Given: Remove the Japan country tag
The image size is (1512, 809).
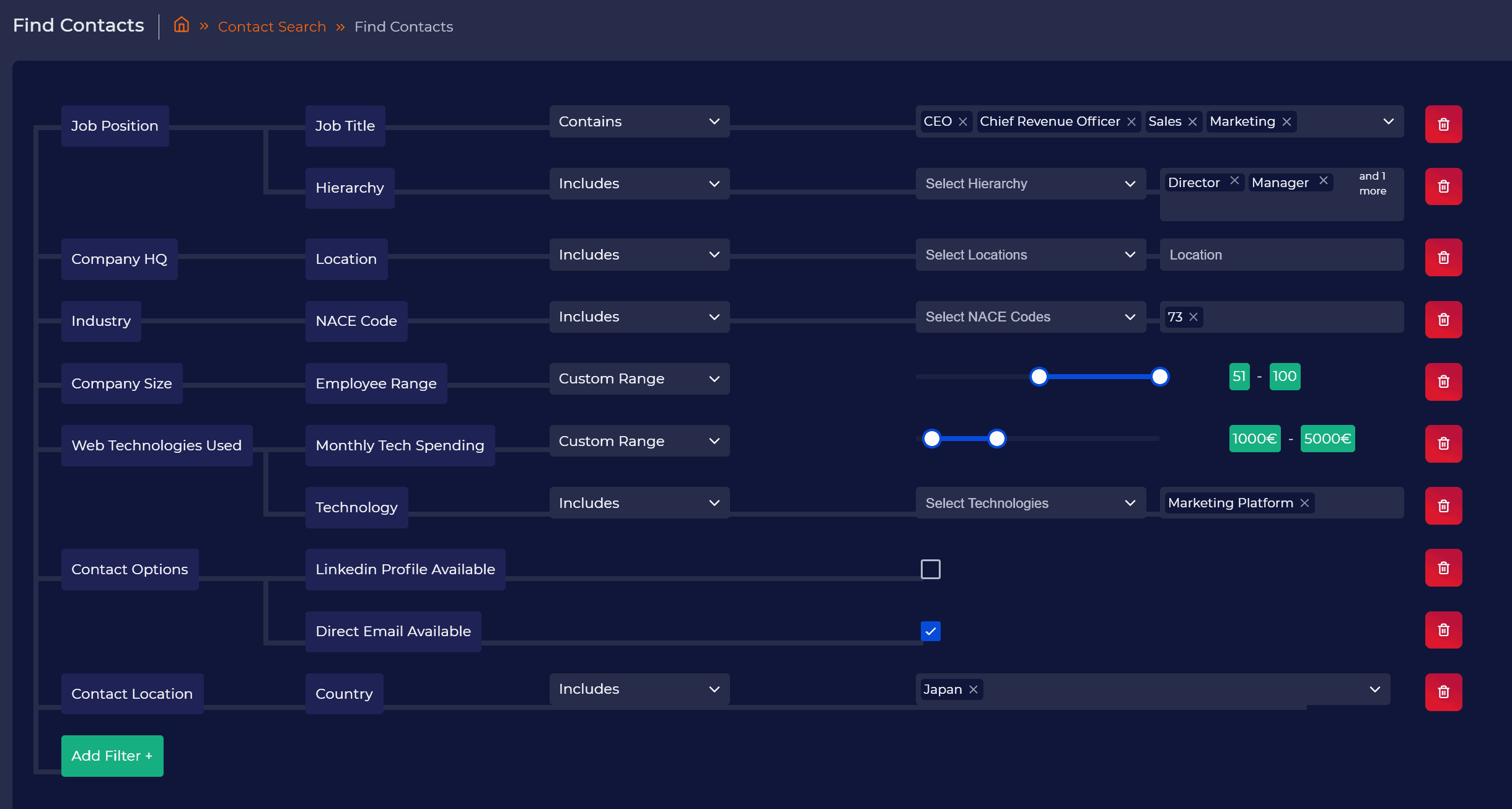Looking at the screenshot, I should (x=974, y=689).
